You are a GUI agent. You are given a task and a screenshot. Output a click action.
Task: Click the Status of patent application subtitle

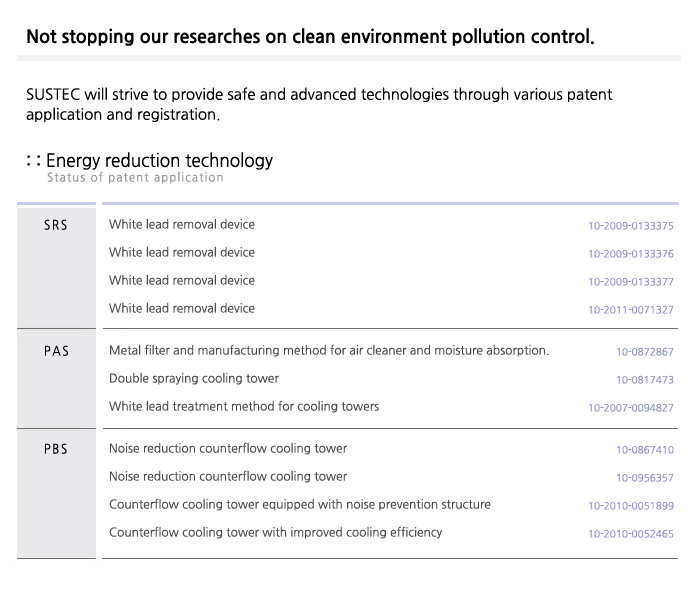(135, 178)
